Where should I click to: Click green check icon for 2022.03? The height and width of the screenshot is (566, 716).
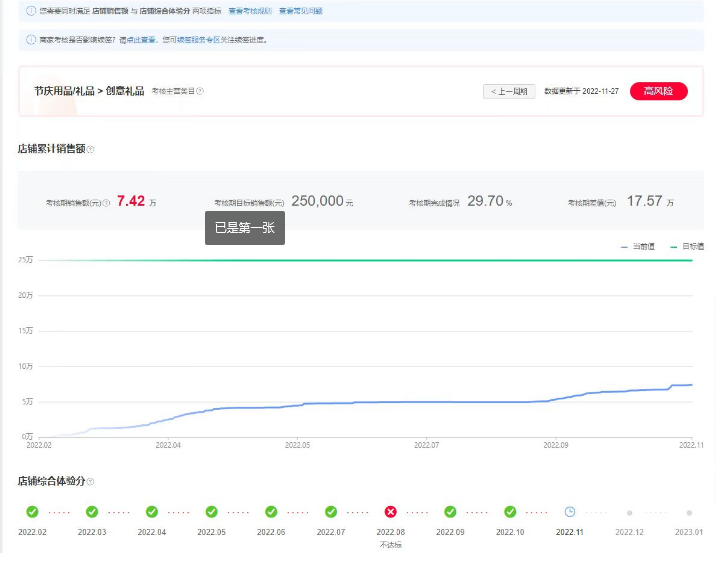tap(92, 512)
